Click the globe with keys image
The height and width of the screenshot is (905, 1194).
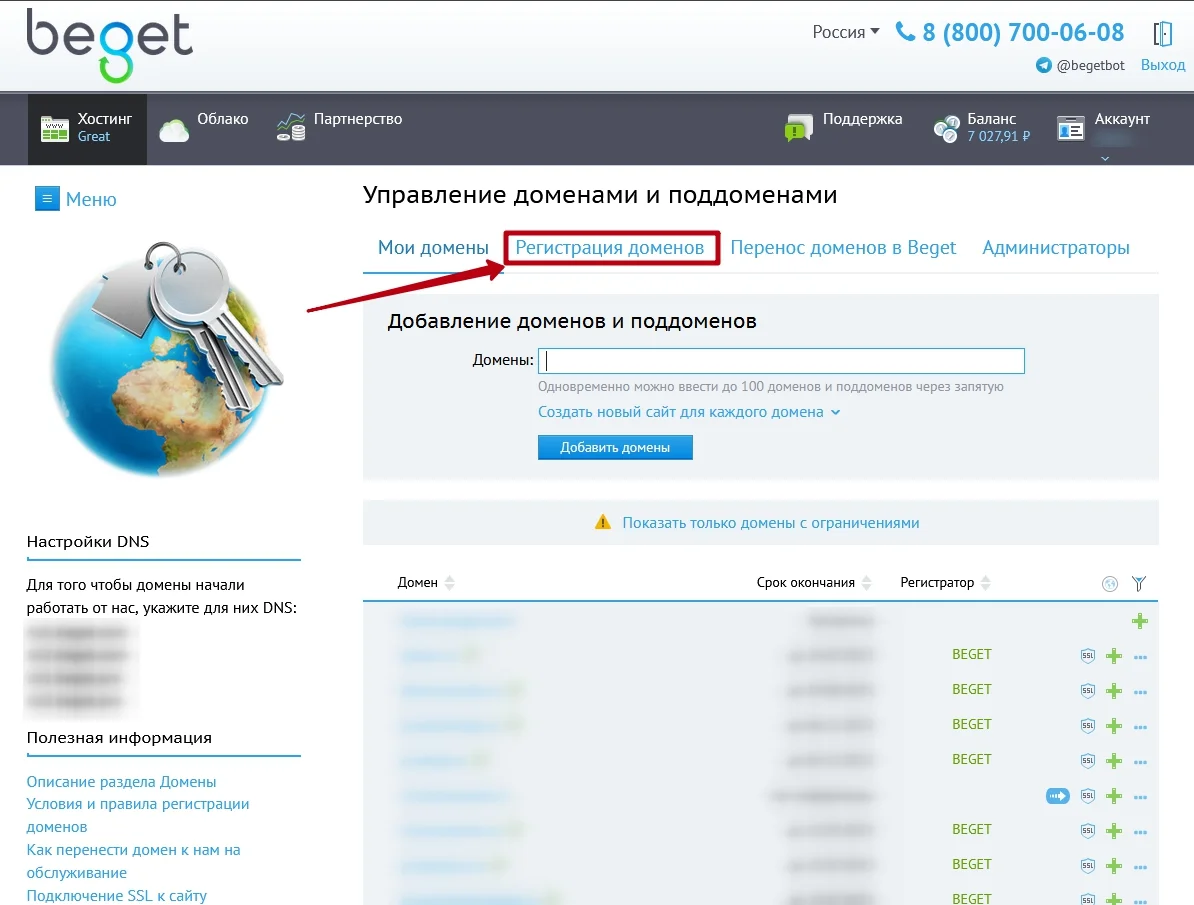165,358
